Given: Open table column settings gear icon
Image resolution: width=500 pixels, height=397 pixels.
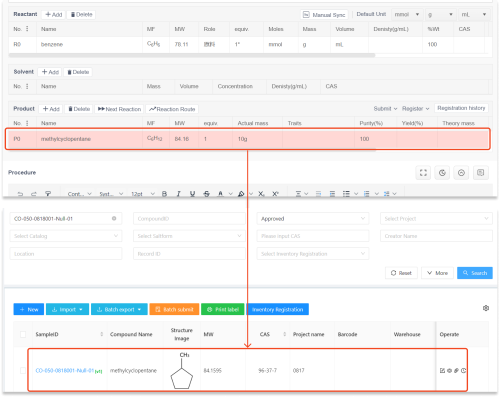Looking at the screenshot, I should click(486, 308).
